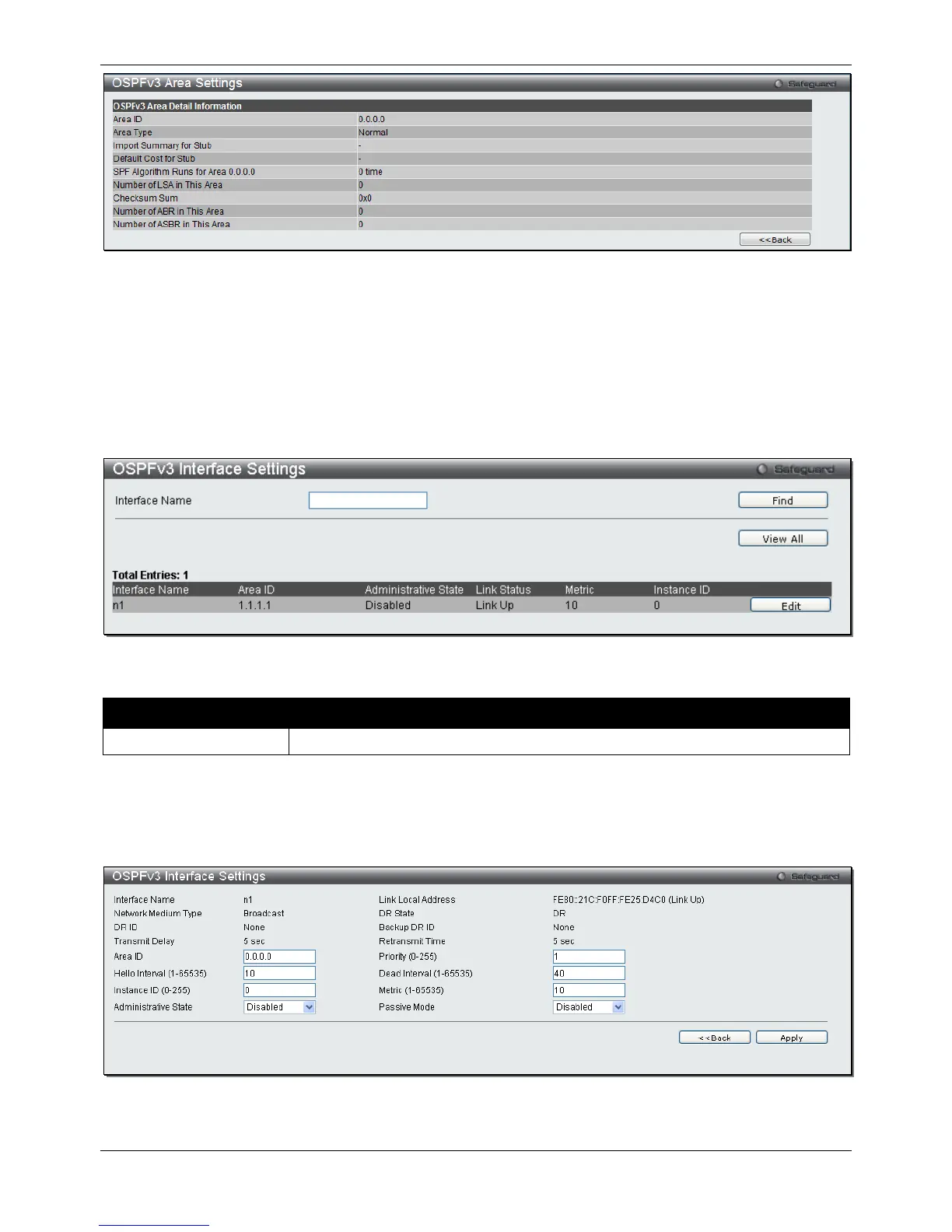Select the Link Local Address value
The width and height of the screenshot is (952, 1232).
pyautogui.click(x=628, y=900)
